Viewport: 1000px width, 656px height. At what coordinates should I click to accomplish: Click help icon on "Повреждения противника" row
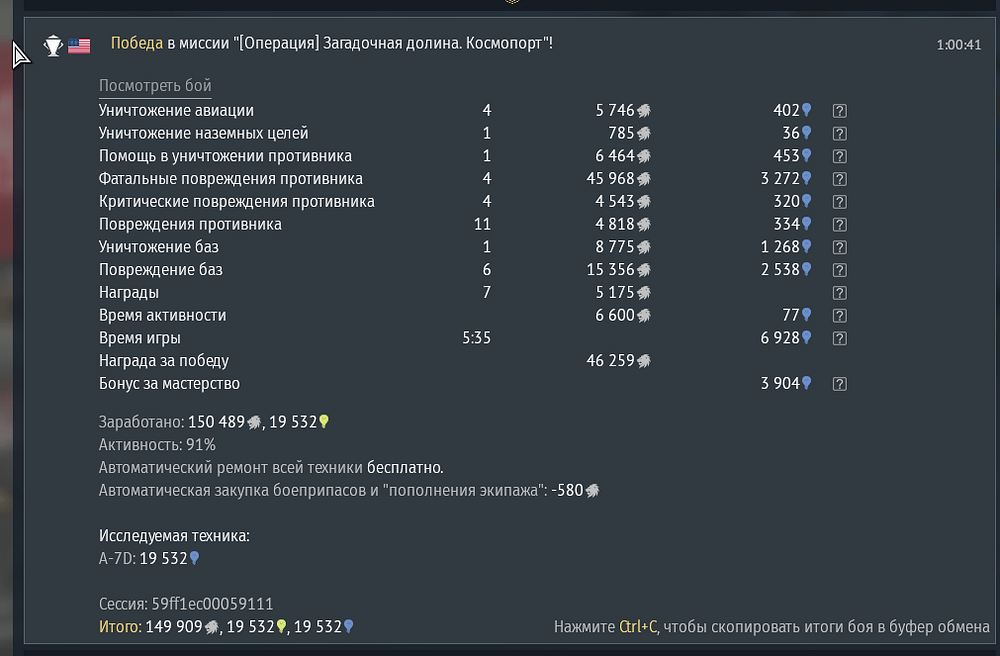pos(840,225)
